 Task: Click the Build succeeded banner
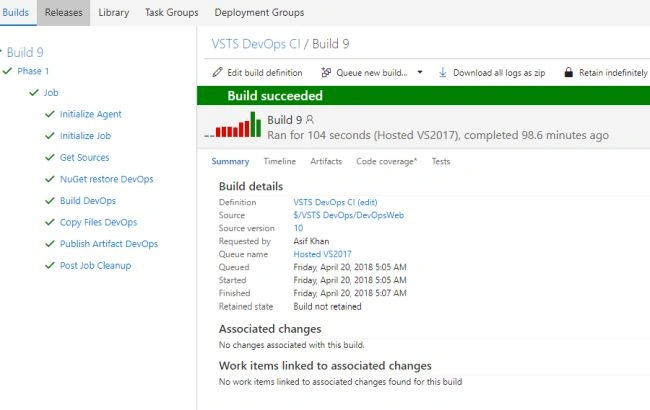[x=423, y=96]
